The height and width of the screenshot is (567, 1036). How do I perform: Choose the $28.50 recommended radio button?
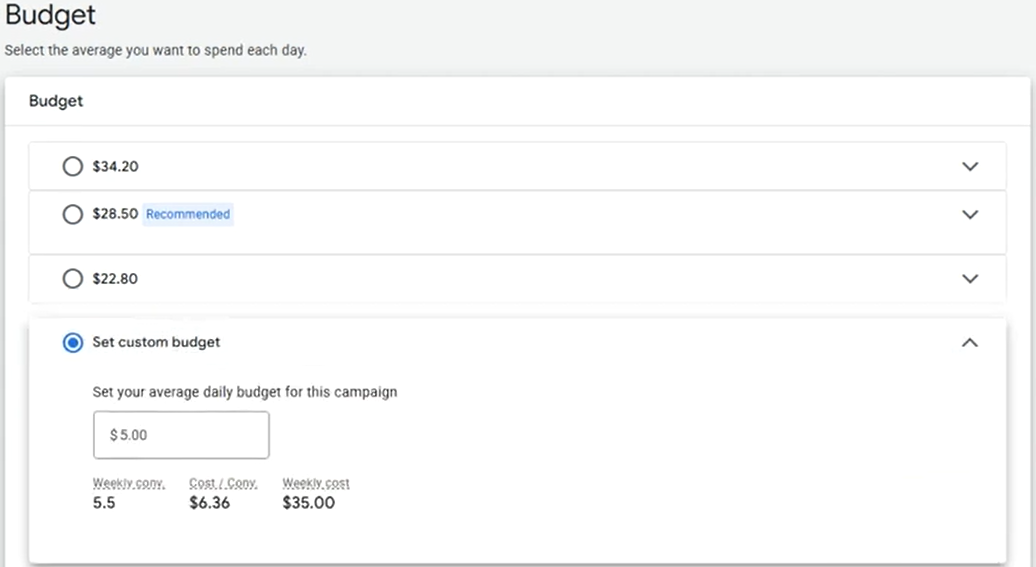[x=72, y=214]
